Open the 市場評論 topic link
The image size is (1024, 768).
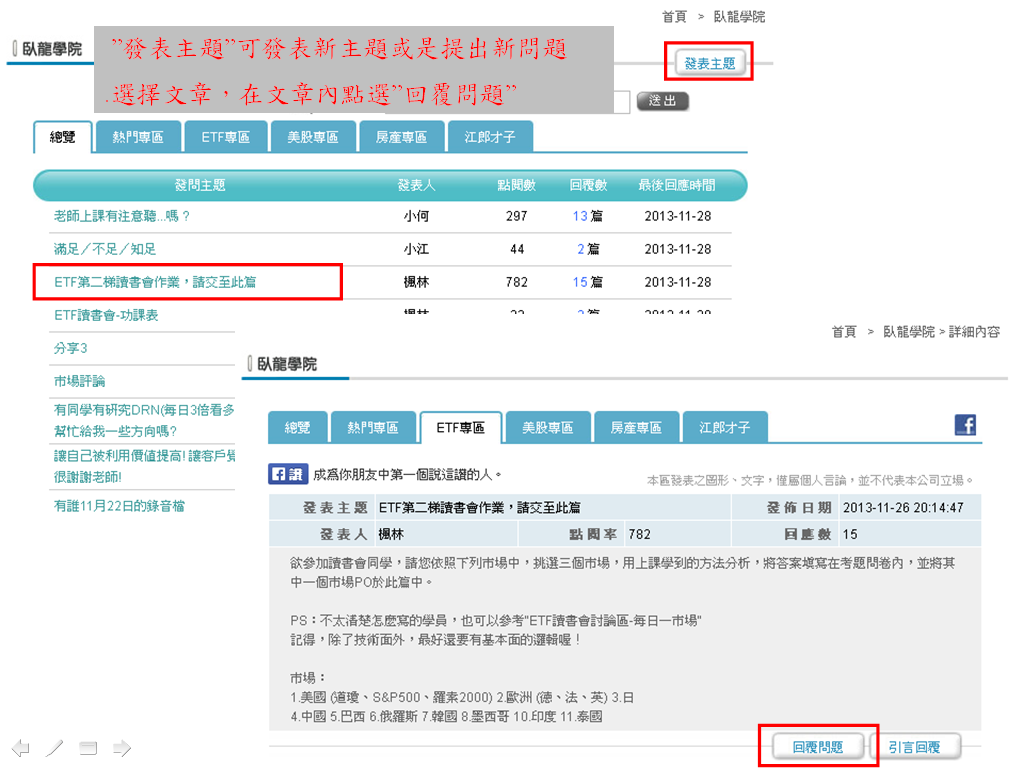point(80,381)
